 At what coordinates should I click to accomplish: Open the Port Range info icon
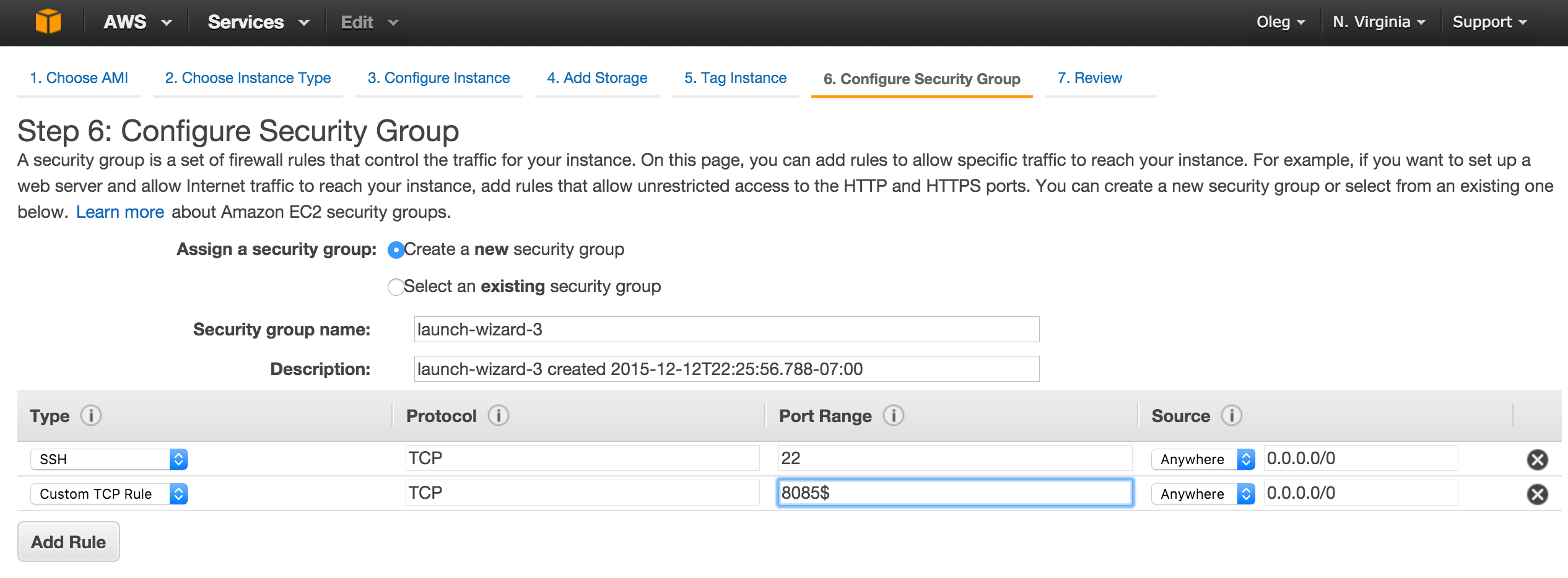894,416
